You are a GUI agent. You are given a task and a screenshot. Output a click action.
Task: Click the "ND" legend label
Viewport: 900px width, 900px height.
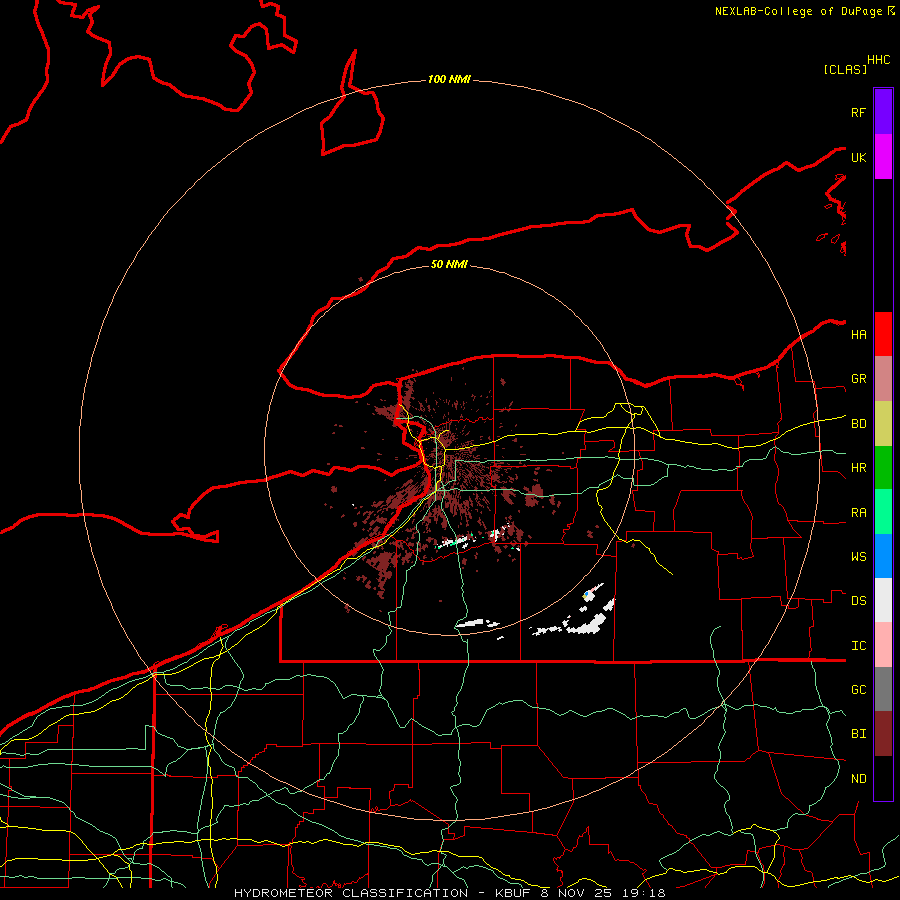858,779
